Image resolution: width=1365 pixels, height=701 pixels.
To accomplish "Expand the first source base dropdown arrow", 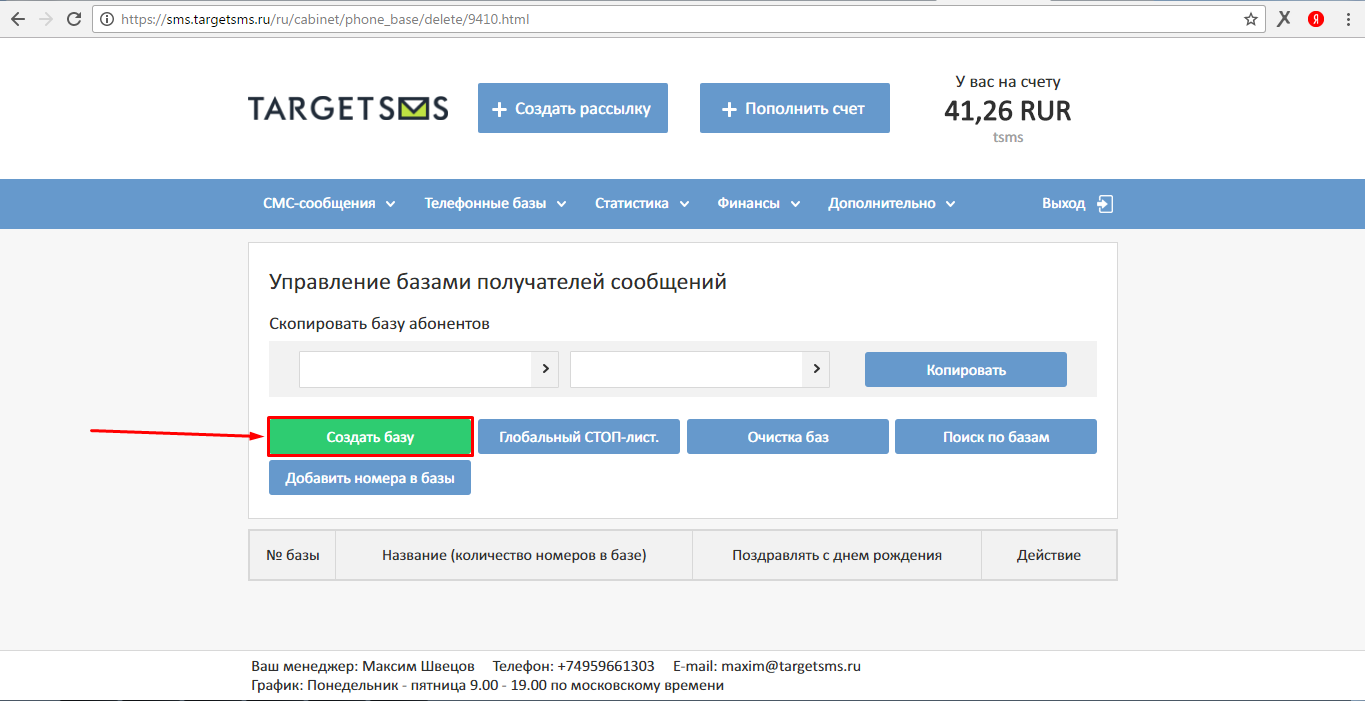I will coord(545,369).
